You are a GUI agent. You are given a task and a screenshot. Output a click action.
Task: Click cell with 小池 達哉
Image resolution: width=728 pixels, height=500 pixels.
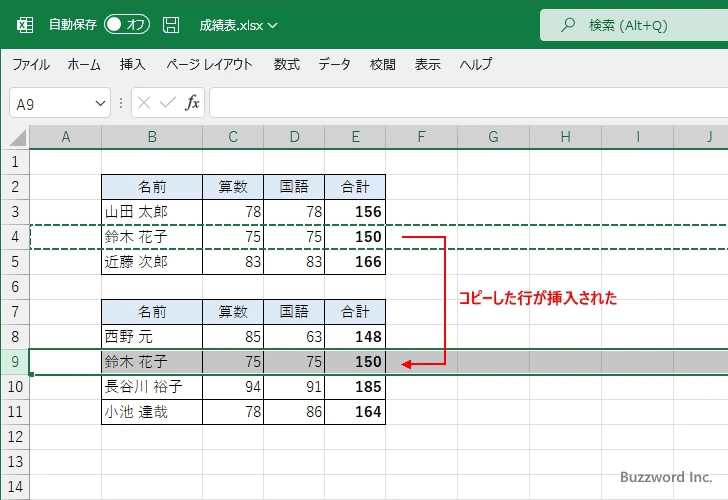(x=152, y=412)
